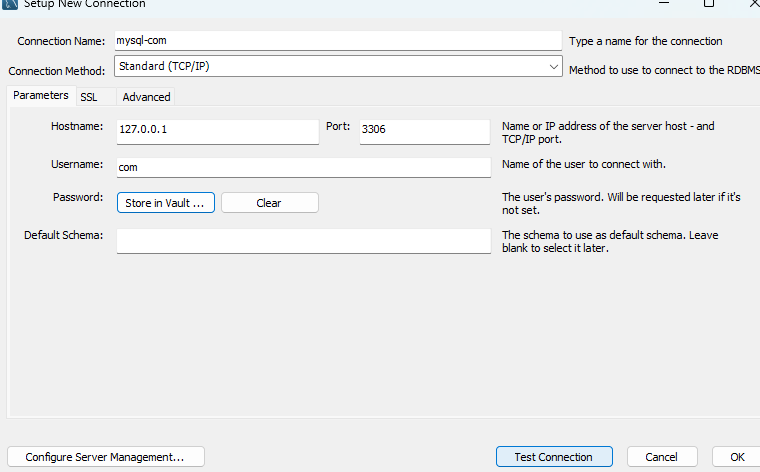Click the 'Name of the user to connect with' hint

point(584,164)
